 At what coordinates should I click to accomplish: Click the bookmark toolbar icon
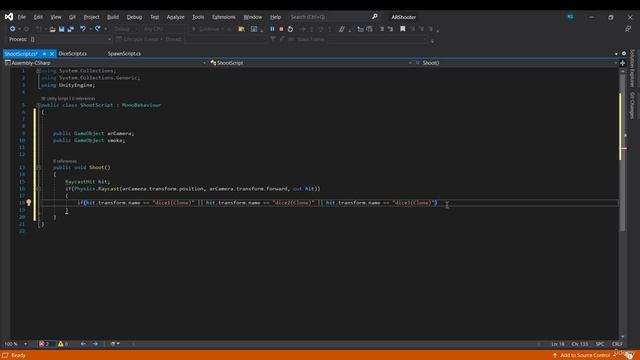pyautogui.click(x=402, y=29)
